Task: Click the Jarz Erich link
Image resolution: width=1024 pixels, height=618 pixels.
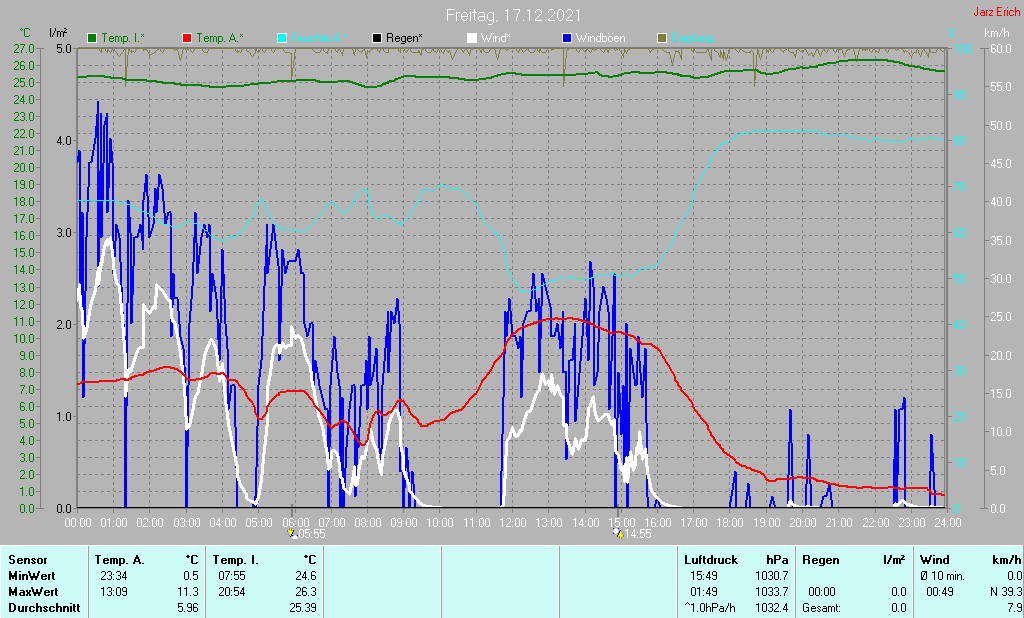Action: point(997,12)
